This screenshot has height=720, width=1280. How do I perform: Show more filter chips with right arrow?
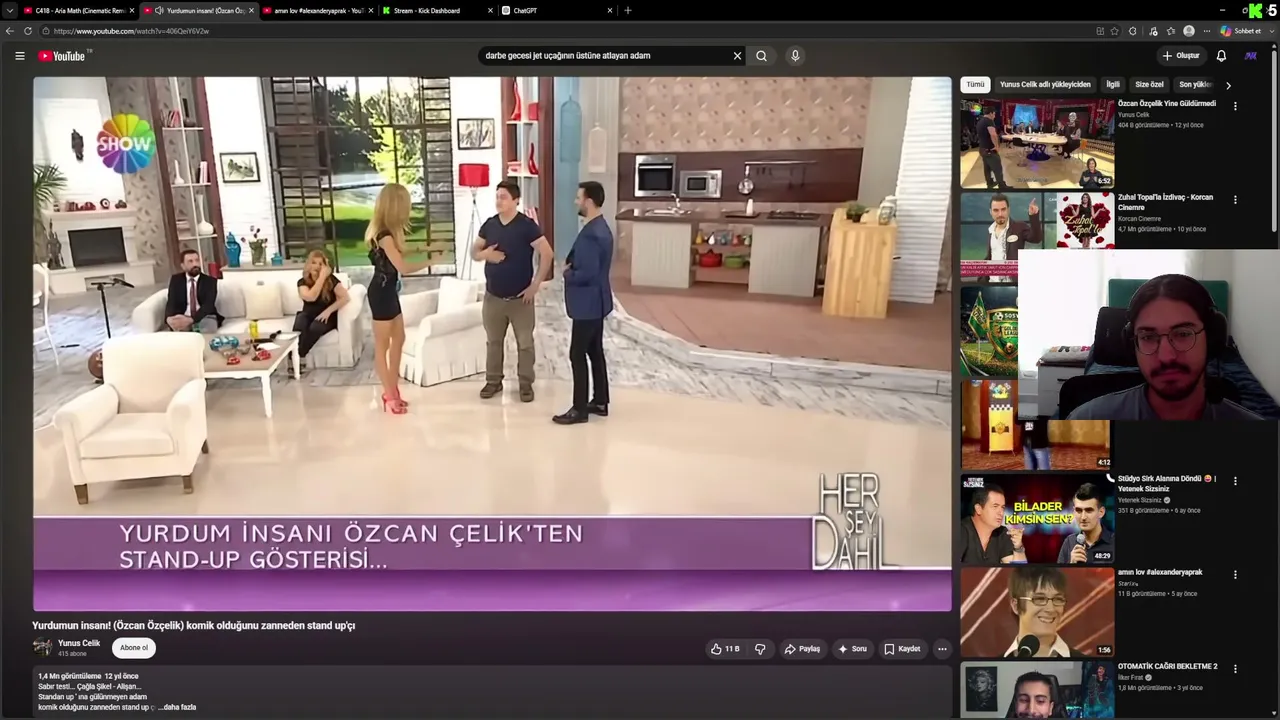pos(1228,85)
